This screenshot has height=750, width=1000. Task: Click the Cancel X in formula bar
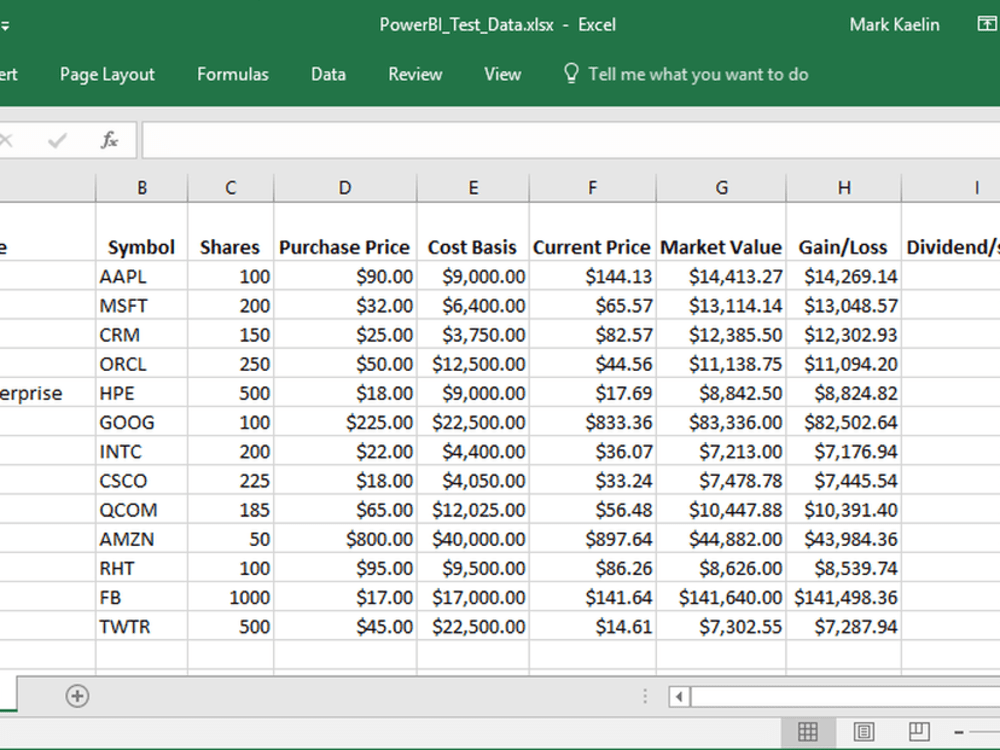(6, 140)
